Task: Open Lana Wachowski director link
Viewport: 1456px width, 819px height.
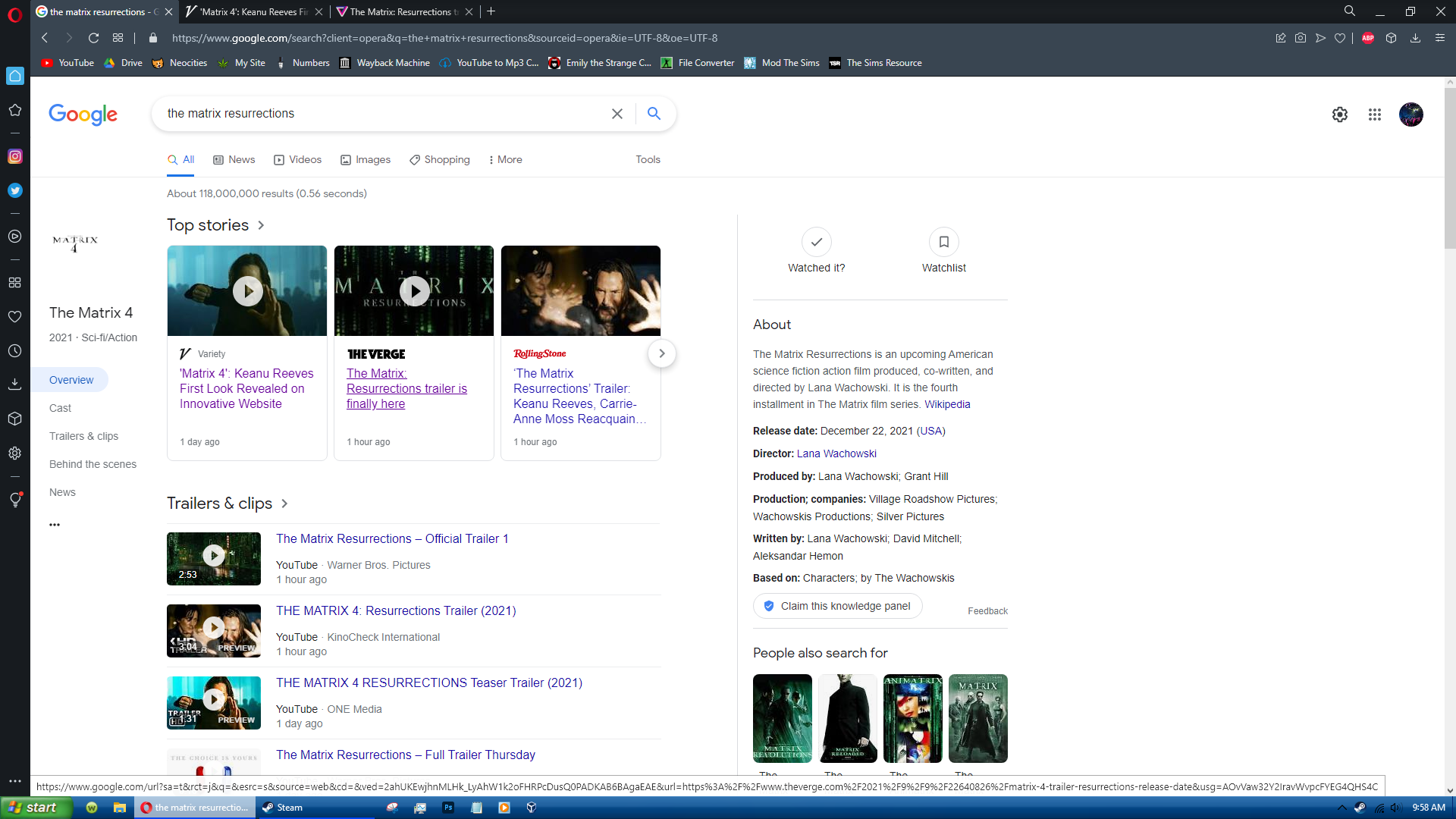Action: click(x=836, y=453)
